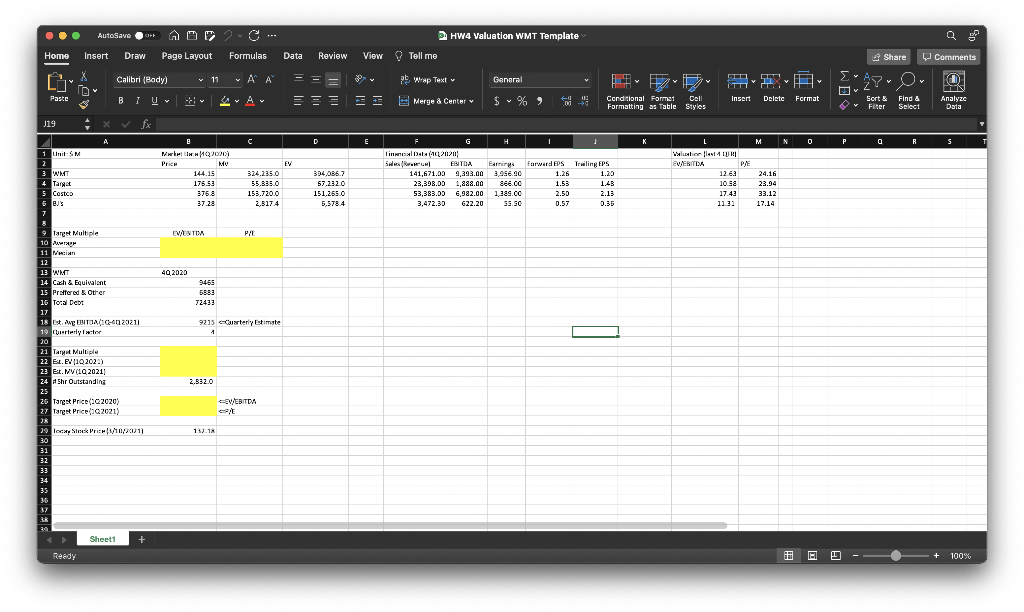Open the Review ribbon tab
This screenshot has height=612, width=1024.
tap(332, 56)
